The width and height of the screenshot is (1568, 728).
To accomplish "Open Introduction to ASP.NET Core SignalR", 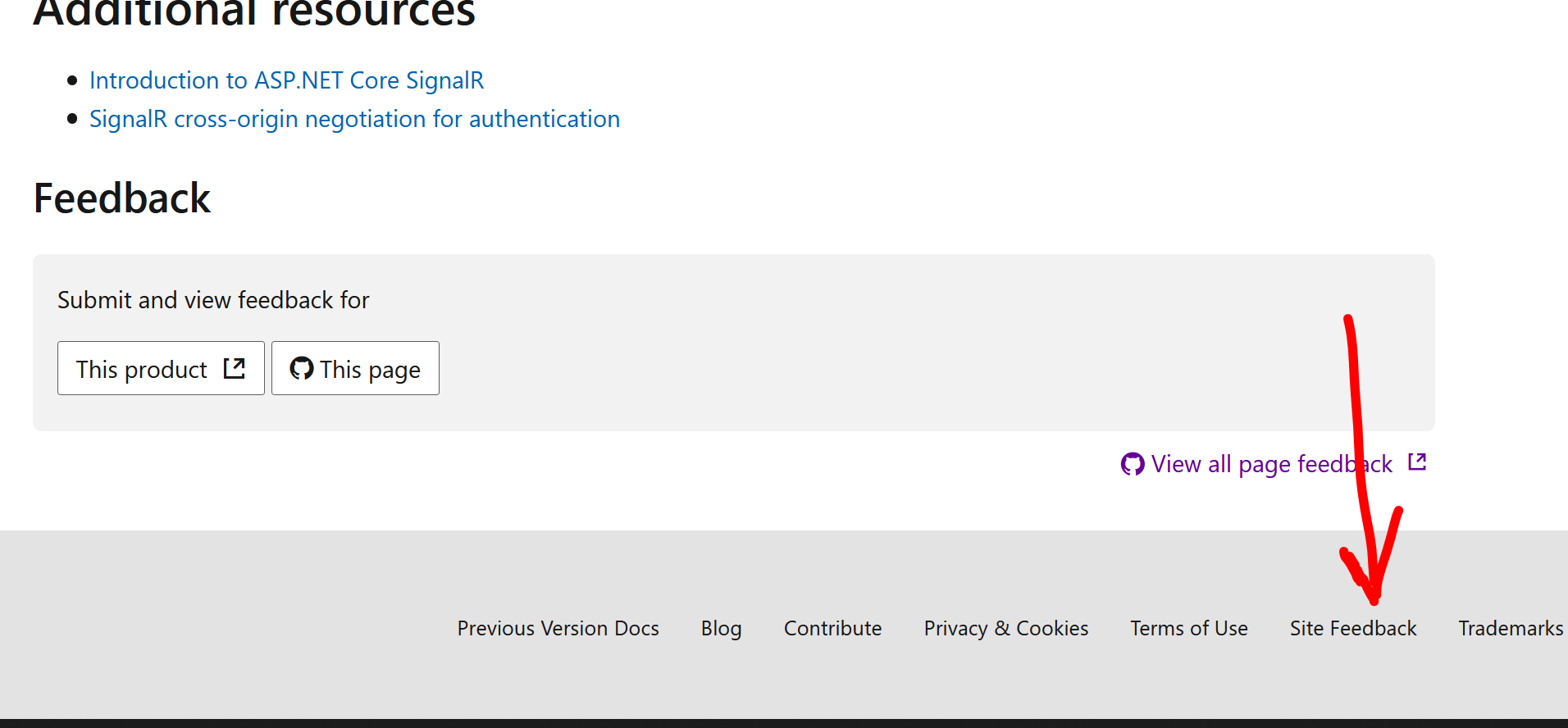I will click(286, 80).
